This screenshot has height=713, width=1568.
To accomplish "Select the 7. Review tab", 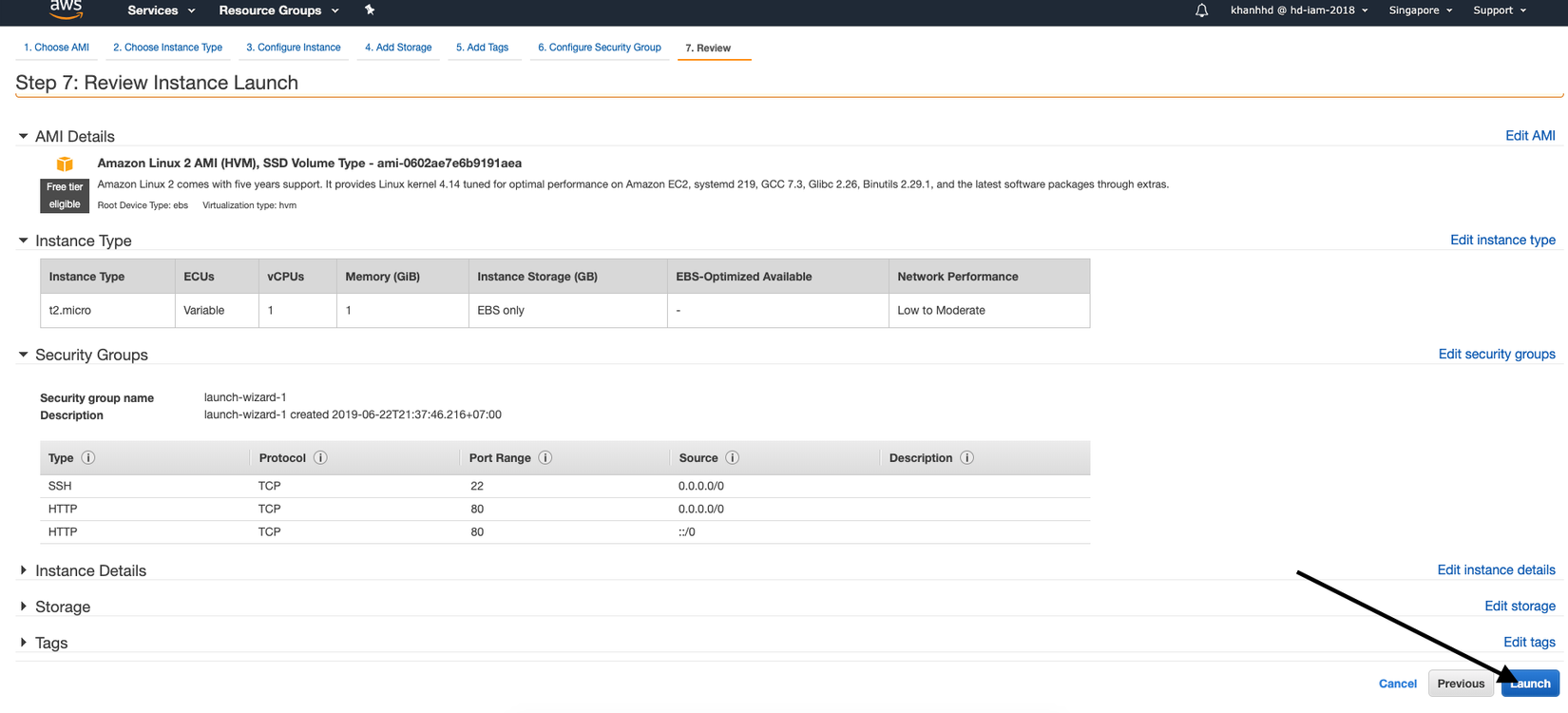I will (x=708, y=48).
